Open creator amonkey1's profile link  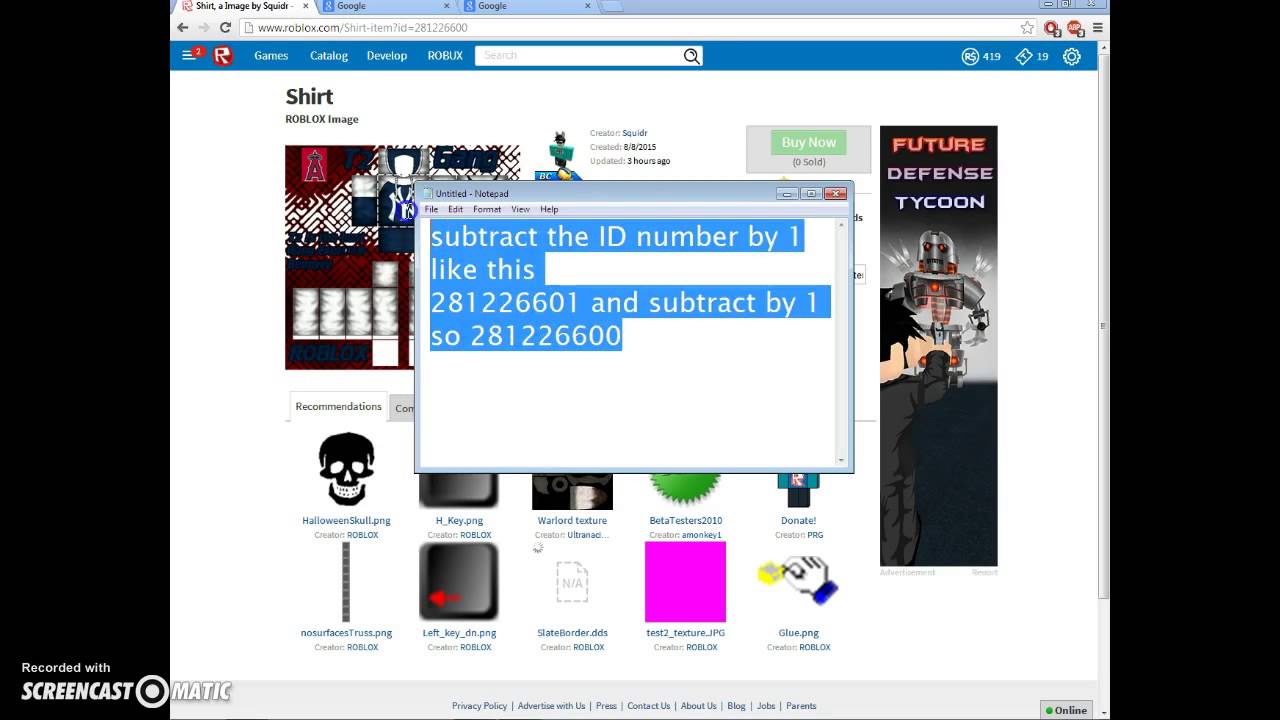click(702, 535)
